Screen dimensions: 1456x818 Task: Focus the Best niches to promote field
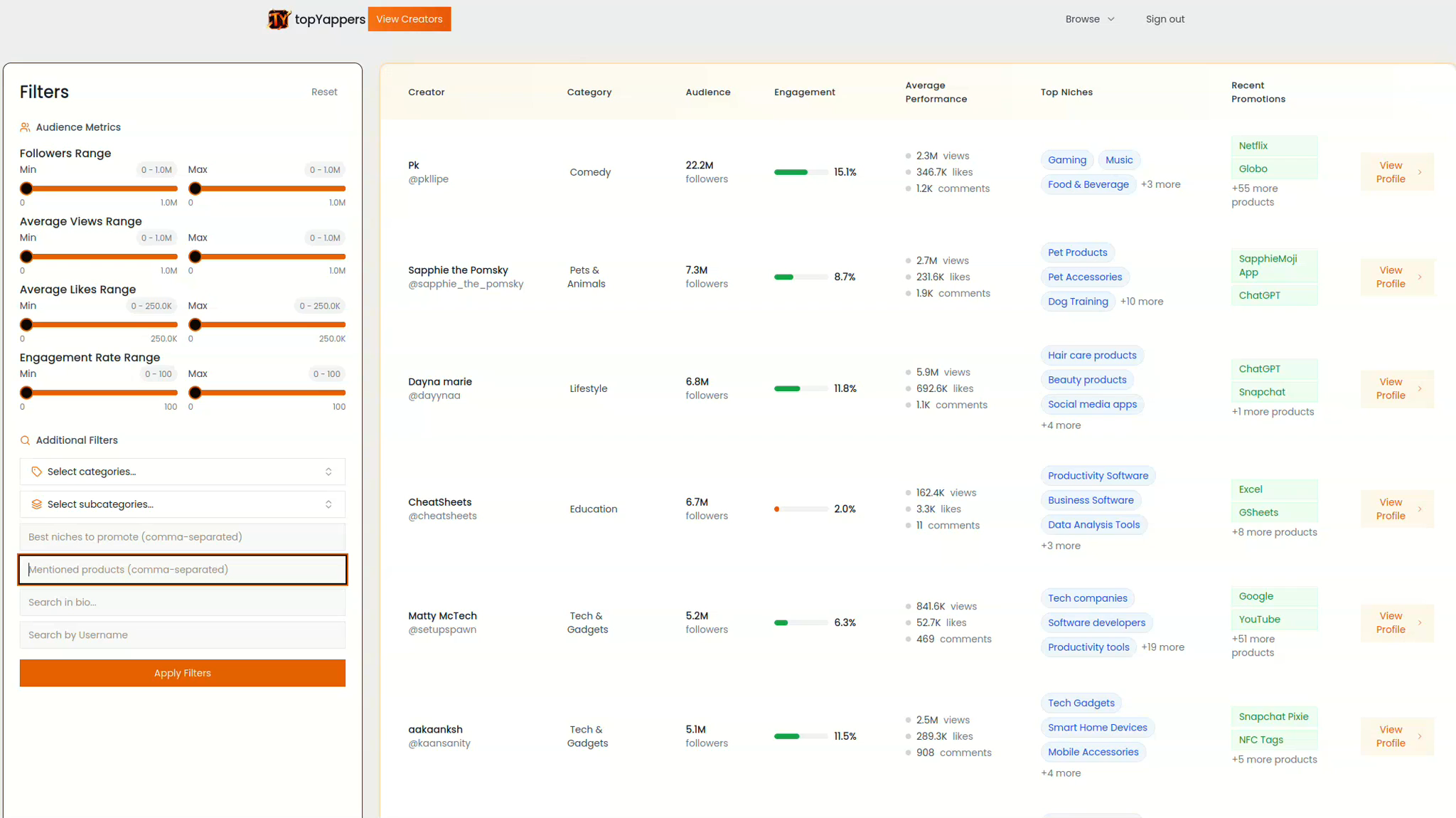(183, 537)
